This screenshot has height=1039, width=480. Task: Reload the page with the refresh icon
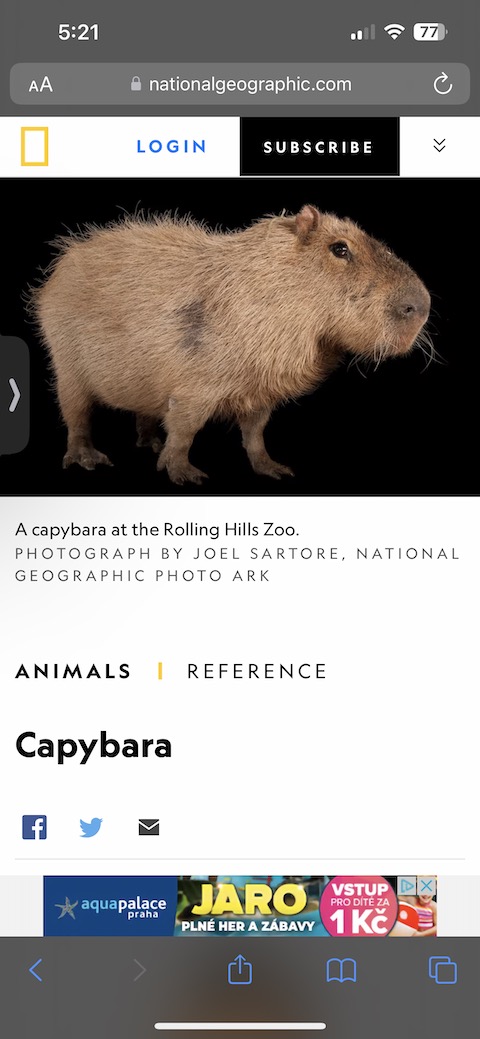tap(442, 84)
